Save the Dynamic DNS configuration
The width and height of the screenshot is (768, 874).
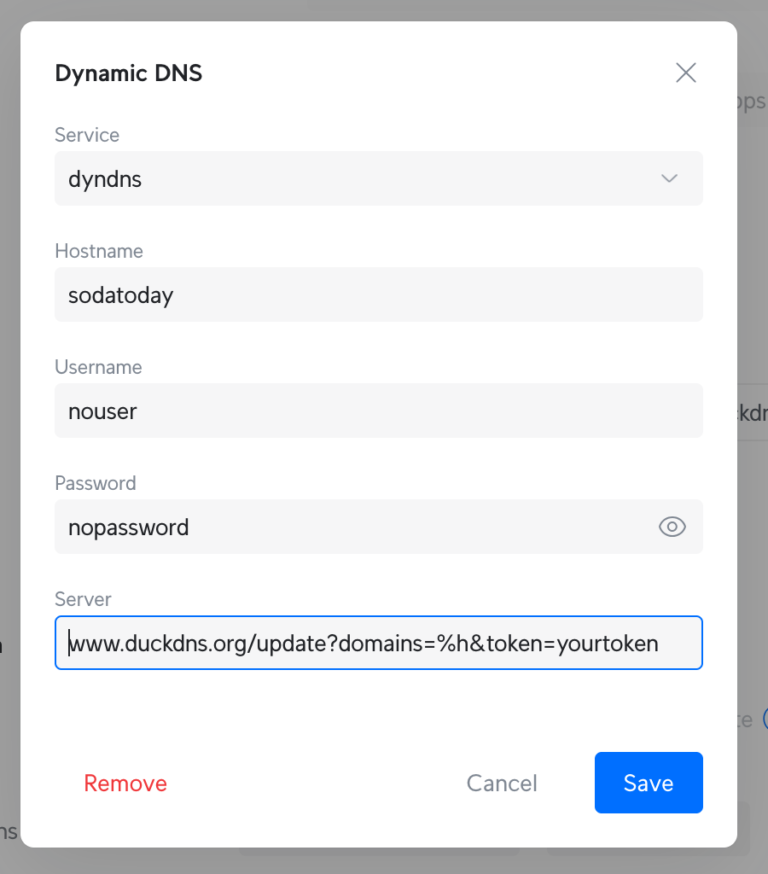click(x=648, y=783)
